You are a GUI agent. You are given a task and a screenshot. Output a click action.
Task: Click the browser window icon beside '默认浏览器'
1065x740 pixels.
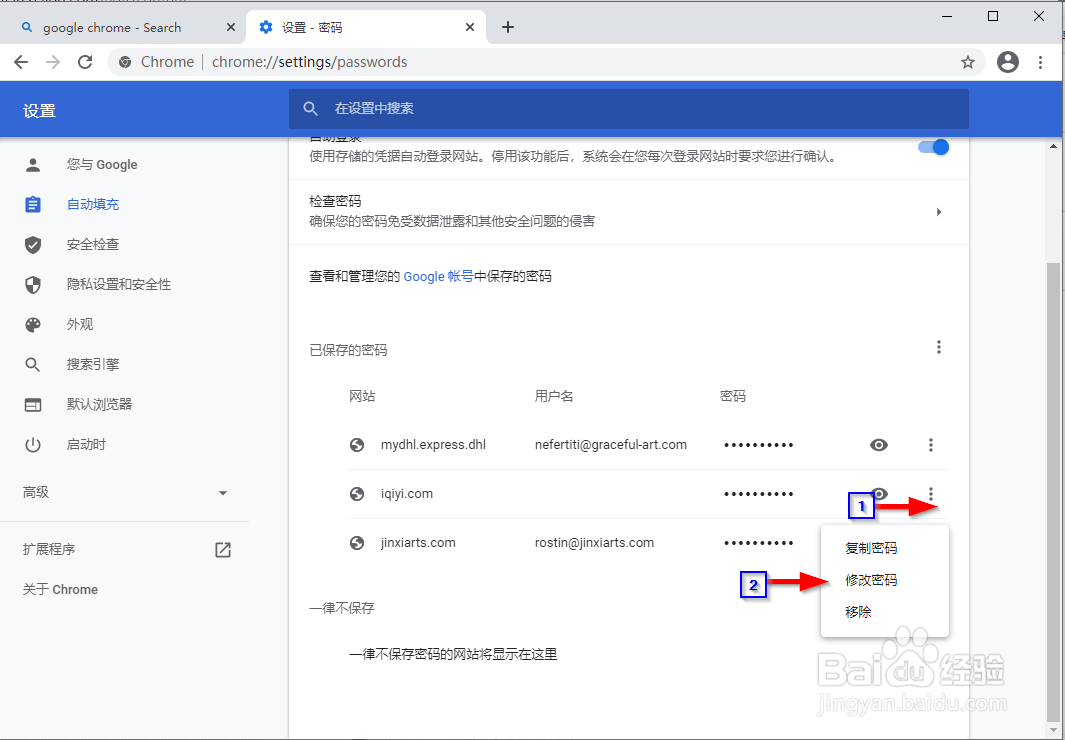click(33, 405)
